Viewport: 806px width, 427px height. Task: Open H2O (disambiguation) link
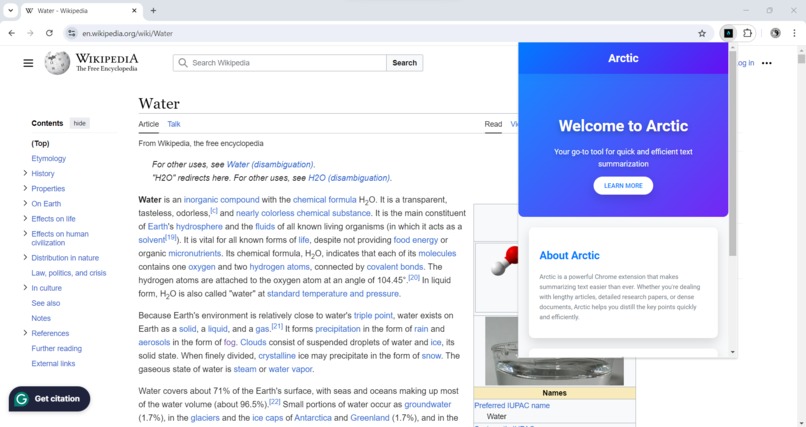tap(349, 178)
